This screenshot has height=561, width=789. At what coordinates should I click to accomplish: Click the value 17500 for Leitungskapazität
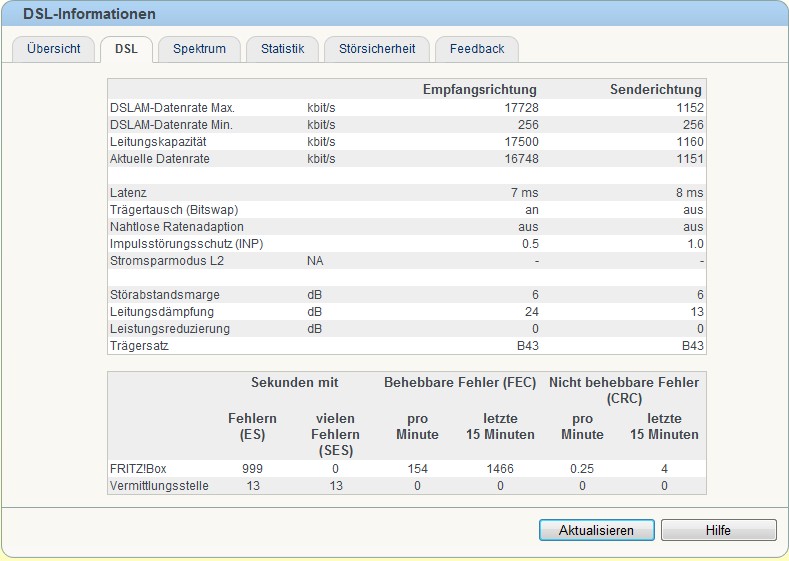point(521,142)
